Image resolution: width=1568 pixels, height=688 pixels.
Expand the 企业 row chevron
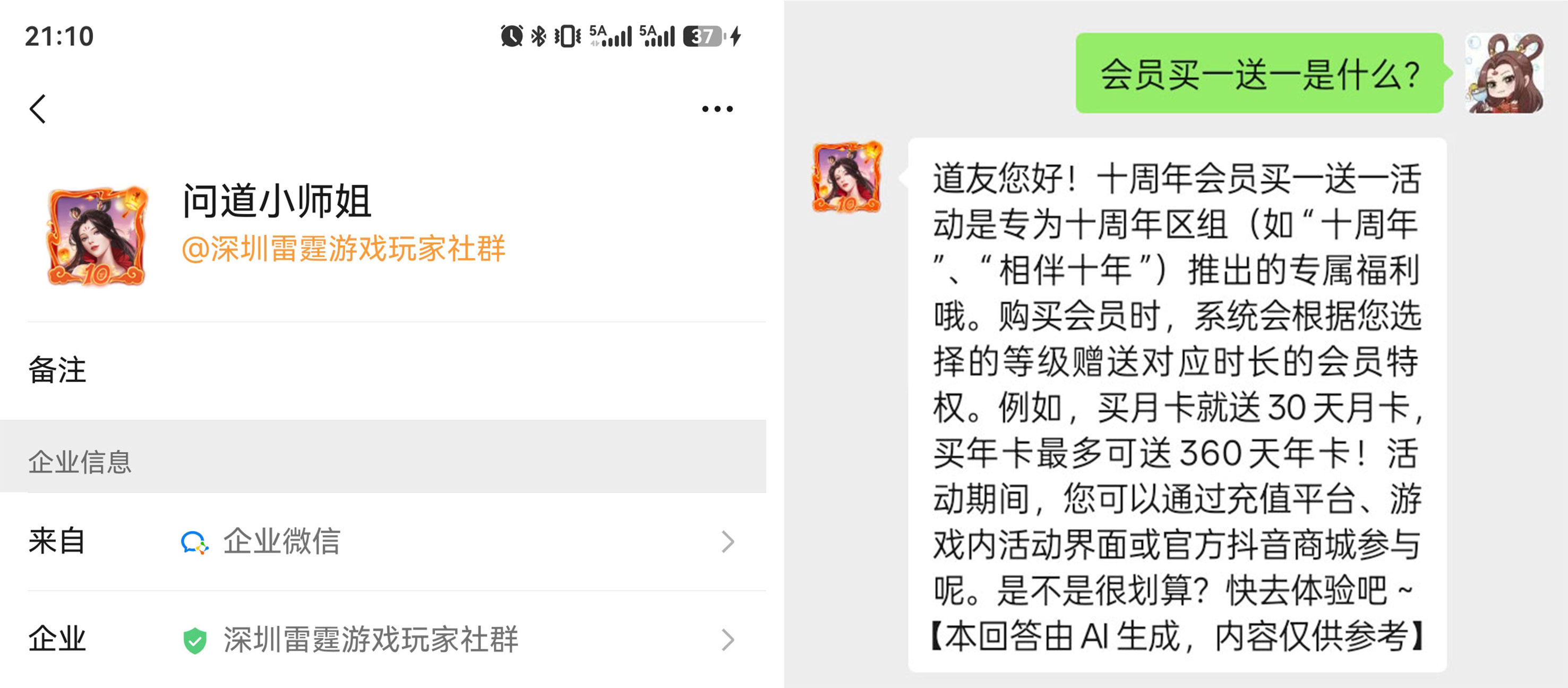tap(728, 640)
